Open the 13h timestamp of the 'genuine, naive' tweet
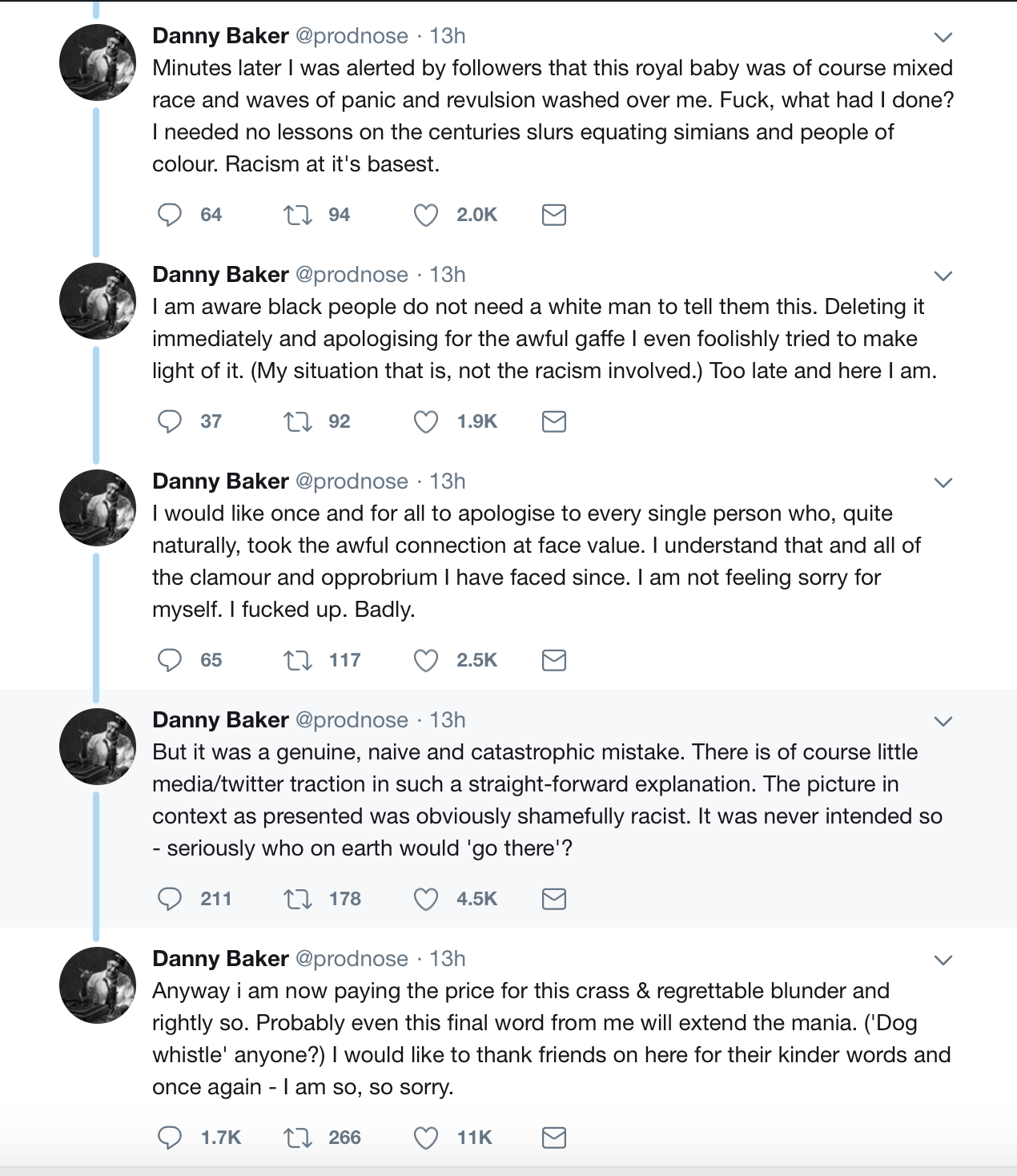1017x1176 pixels. tap(448, 720)
